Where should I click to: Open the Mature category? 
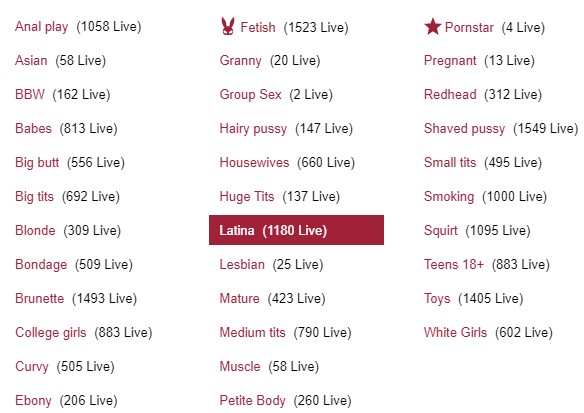click(x=239, y=298)
